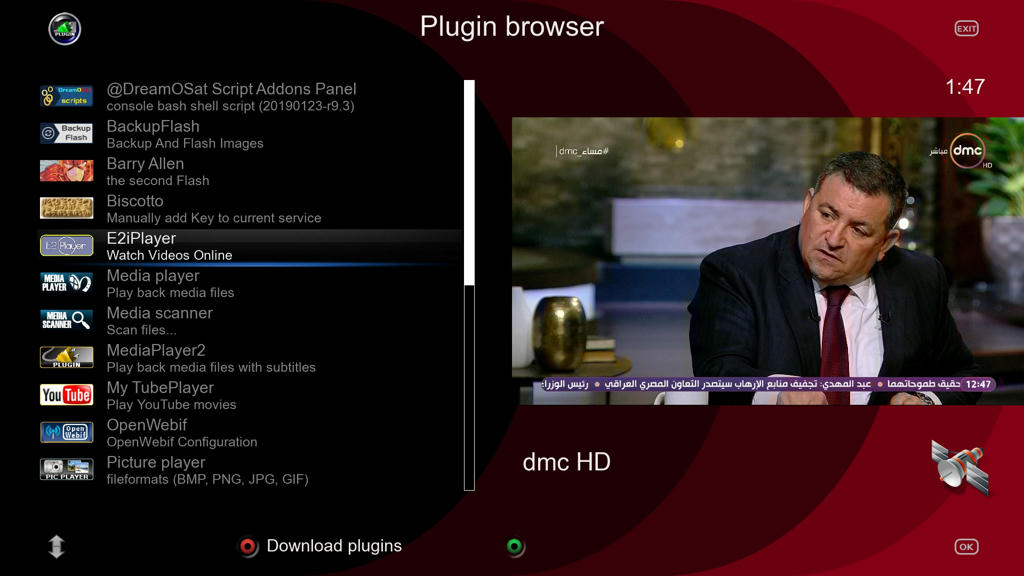Click the Barry Allen plugin icon
The height and width of the screenshot is (576, 1024).
pos(67,170)
